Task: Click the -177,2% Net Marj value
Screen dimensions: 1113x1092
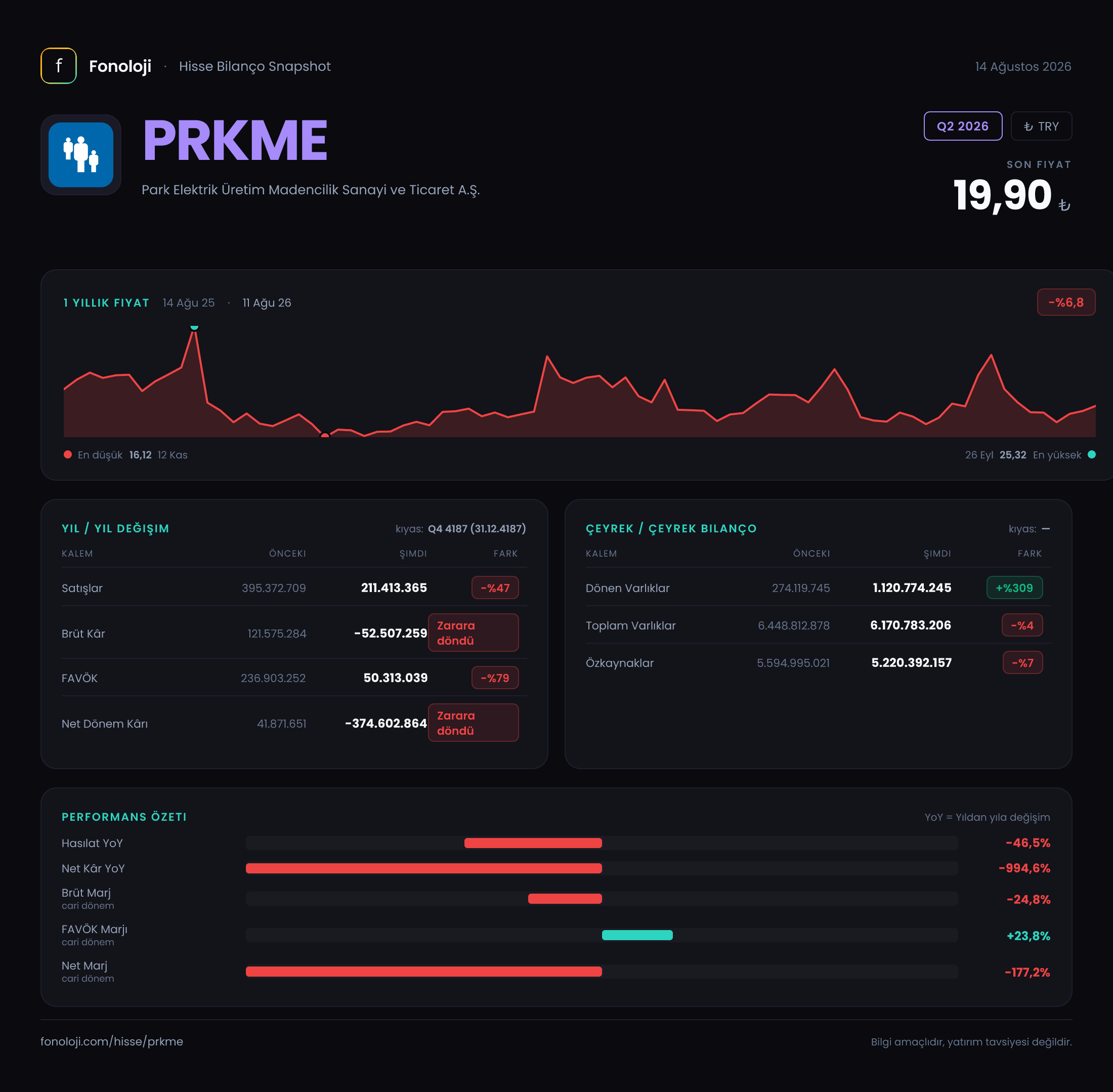Action: coord(1027,972)
